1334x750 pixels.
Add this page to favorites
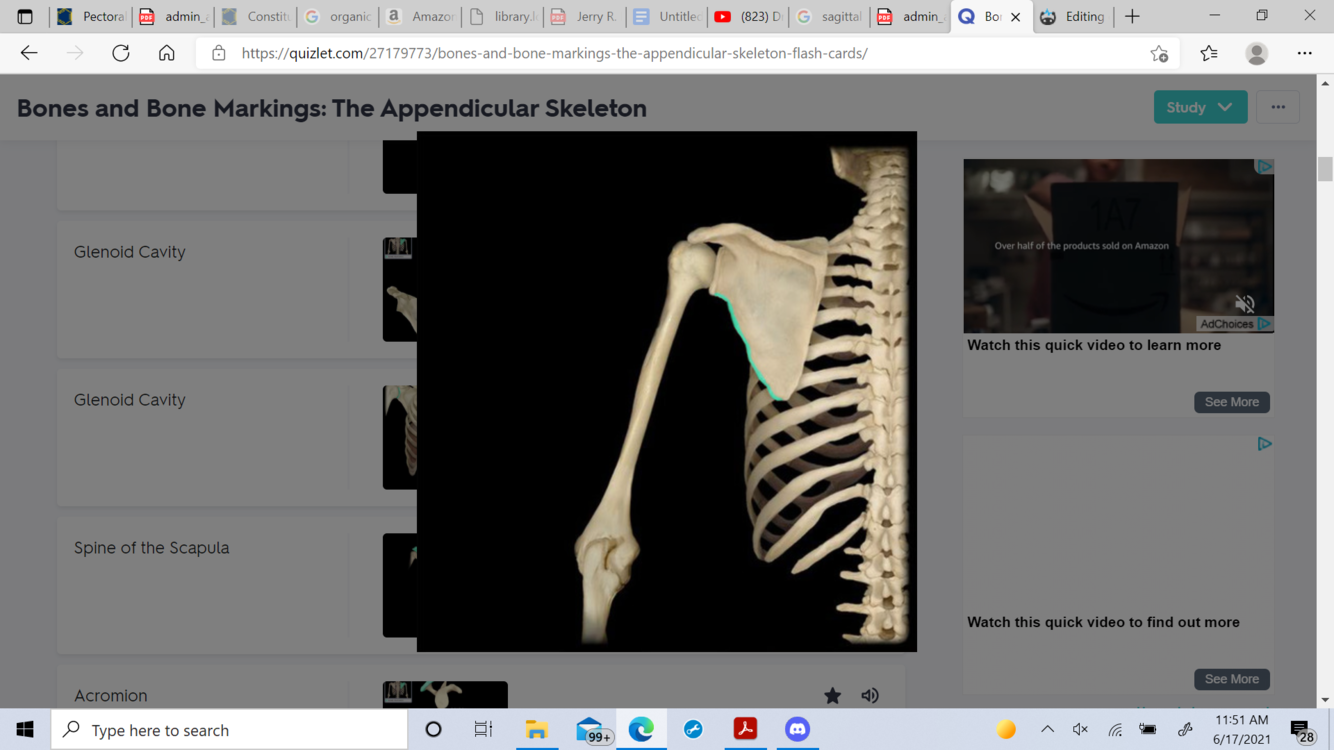coord(1159,53)
